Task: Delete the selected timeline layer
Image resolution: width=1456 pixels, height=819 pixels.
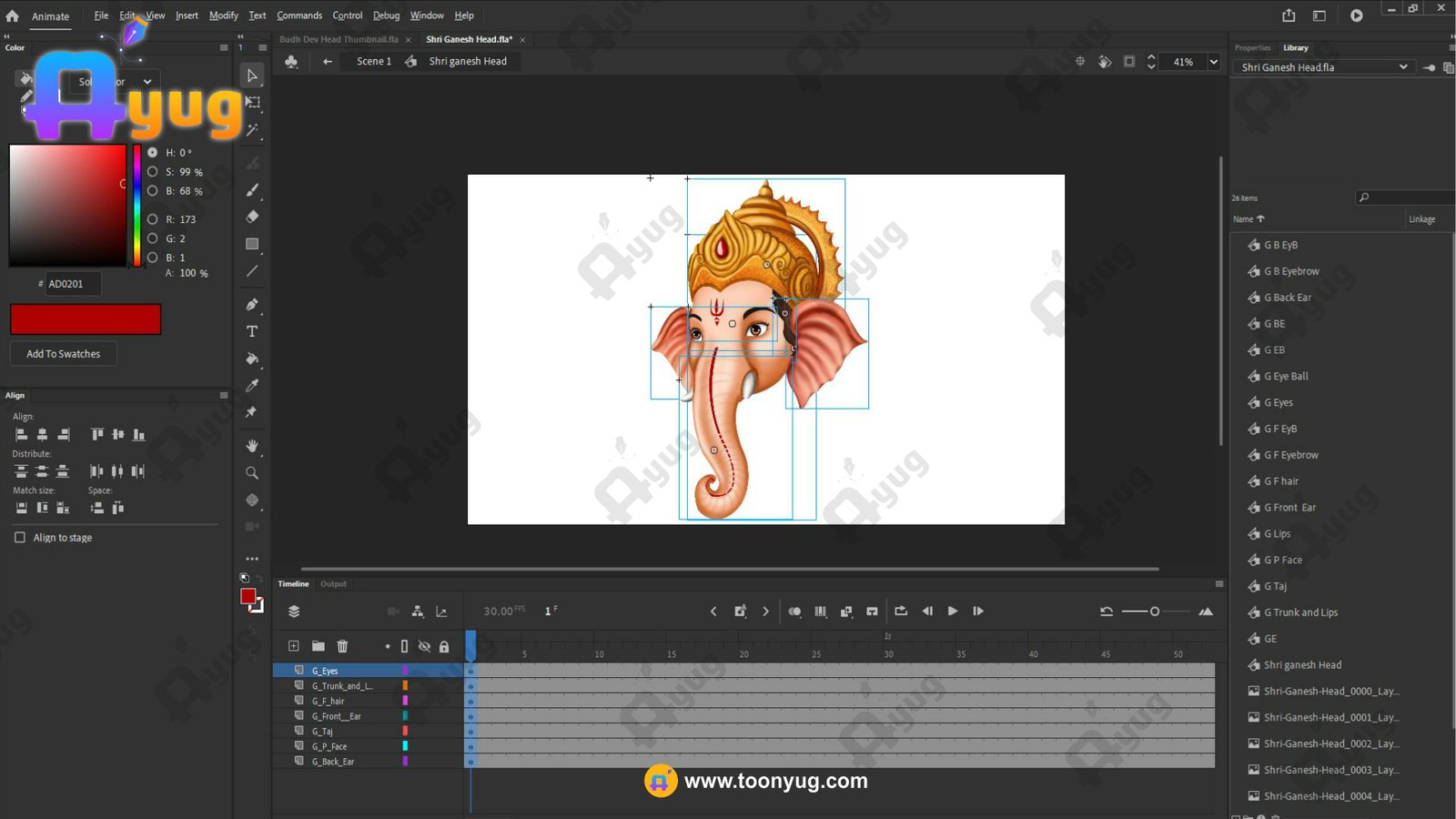Action: [343, 646]
